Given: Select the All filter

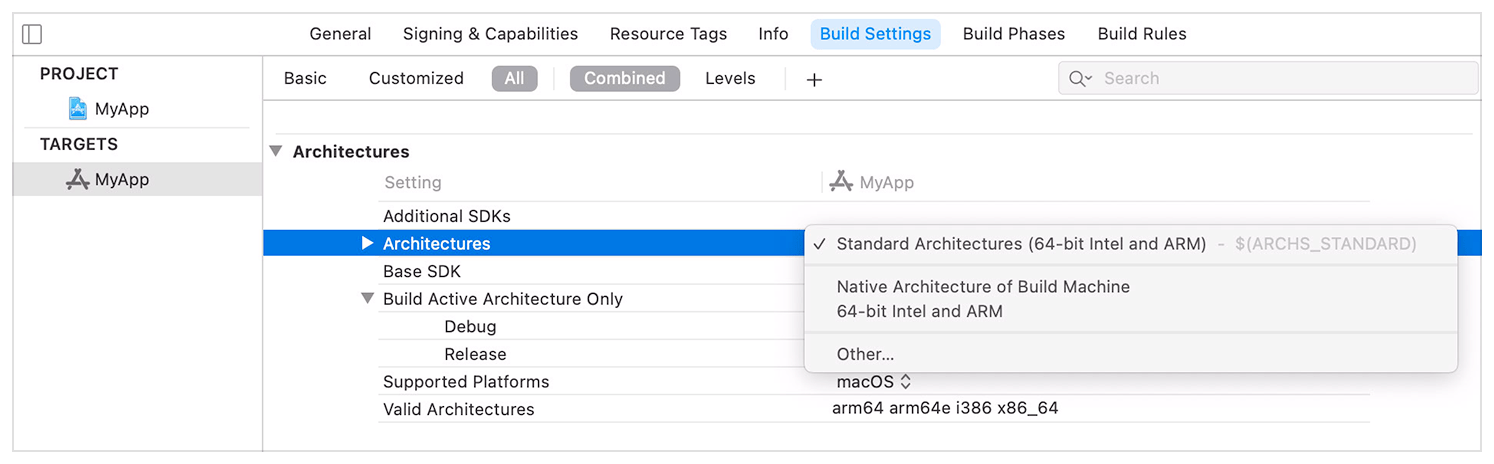Looking at the screenshot, I should [514, 78].
